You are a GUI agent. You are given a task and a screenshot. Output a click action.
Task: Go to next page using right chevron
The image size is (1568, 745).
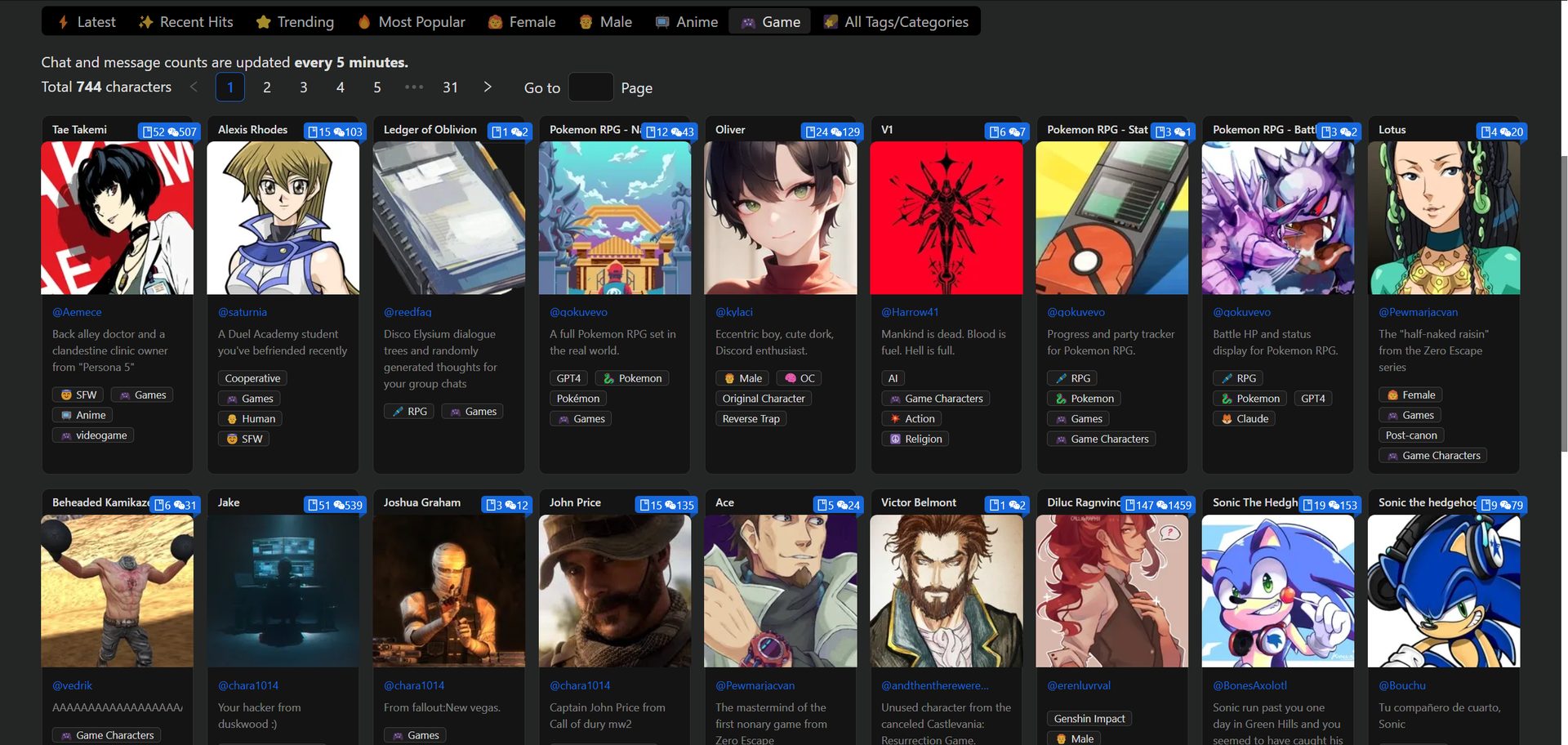[x=488, y=87]
